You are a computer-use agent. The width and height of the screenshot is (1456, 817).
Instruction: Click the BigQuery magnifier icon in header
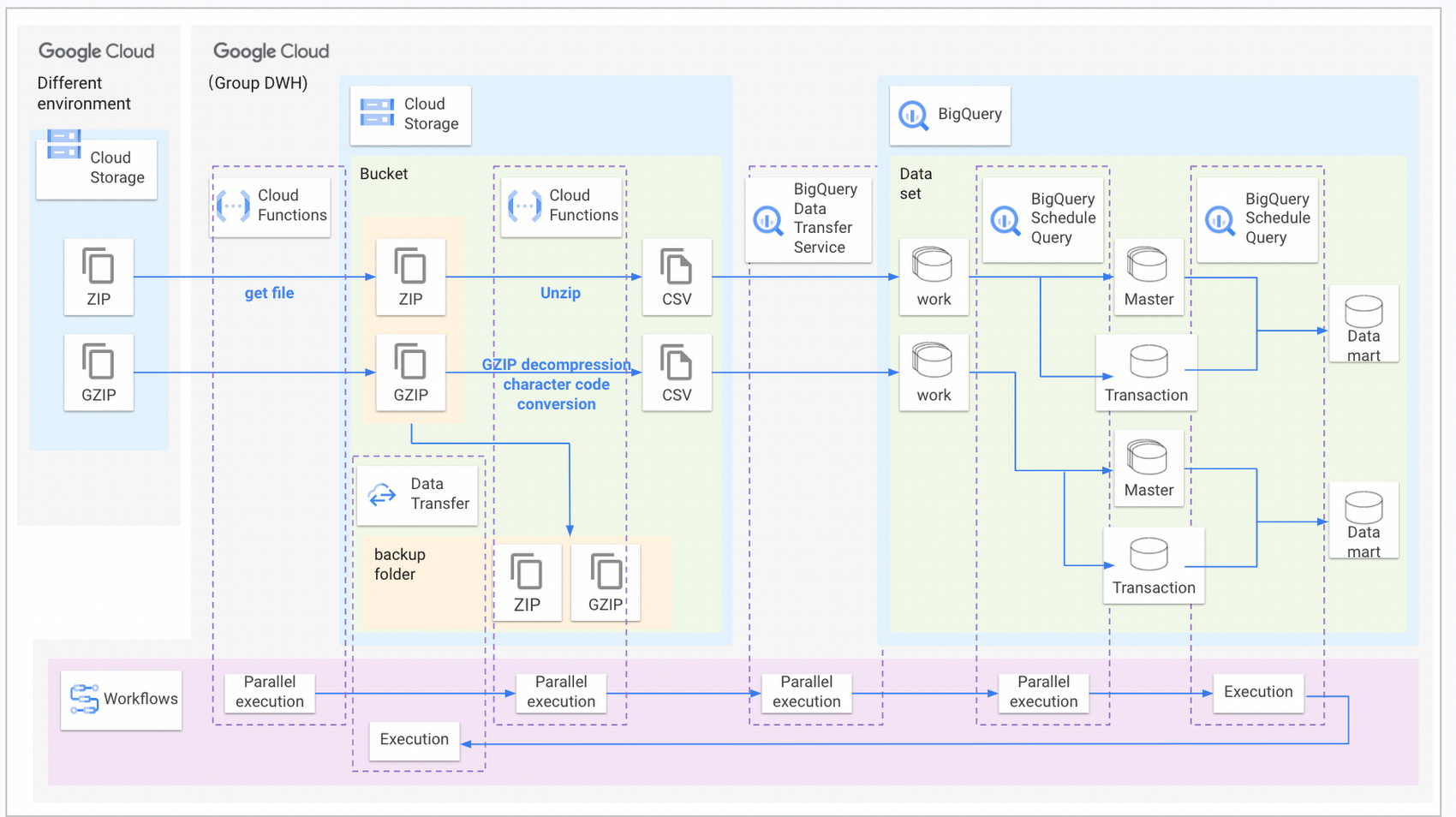coord(914,115)
